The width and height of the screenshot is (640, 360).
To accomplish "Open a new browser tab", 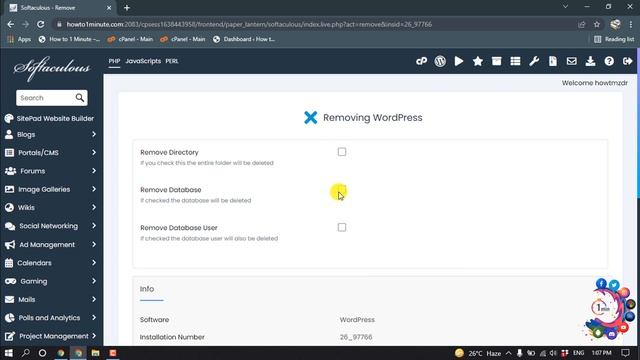I will (x=127, y=8).
